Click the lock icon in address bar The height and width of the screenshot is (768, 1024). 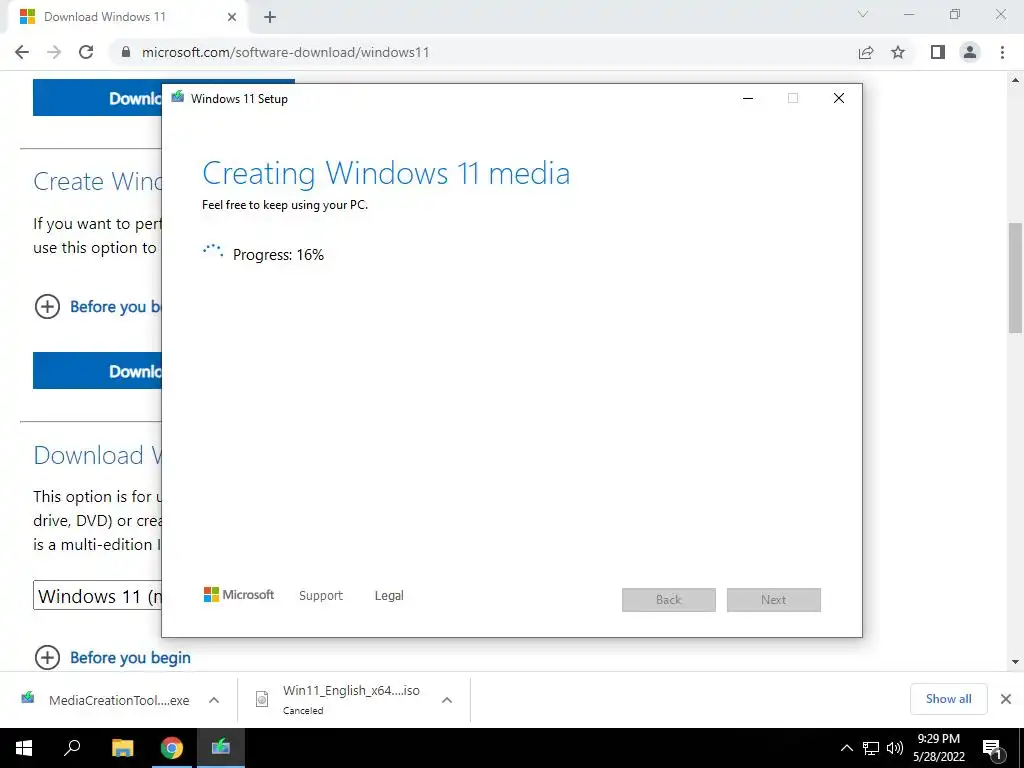126,52
